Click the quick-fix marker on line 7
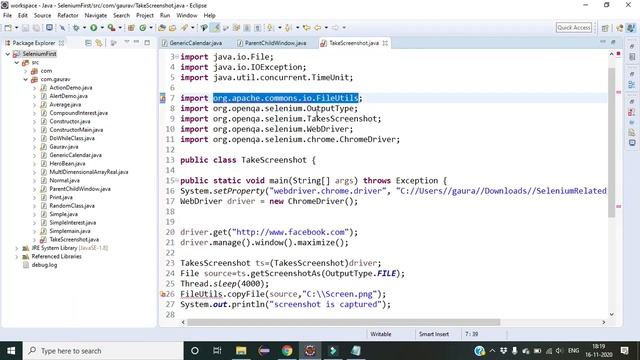The image size is (640, 360). coord(162,98)
